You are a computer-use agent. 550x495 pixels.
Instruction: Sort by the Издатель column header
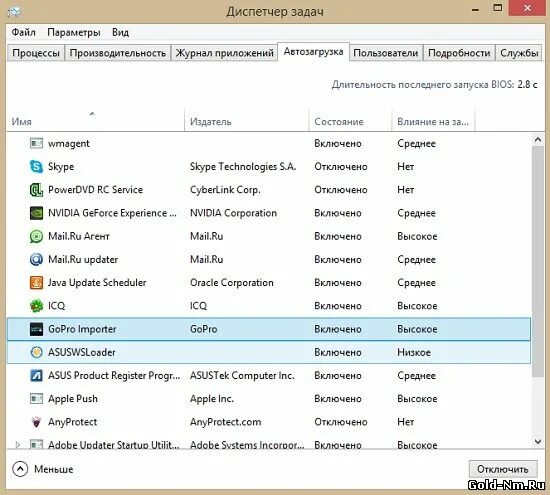pyautogui.click(x=247, y=121)
